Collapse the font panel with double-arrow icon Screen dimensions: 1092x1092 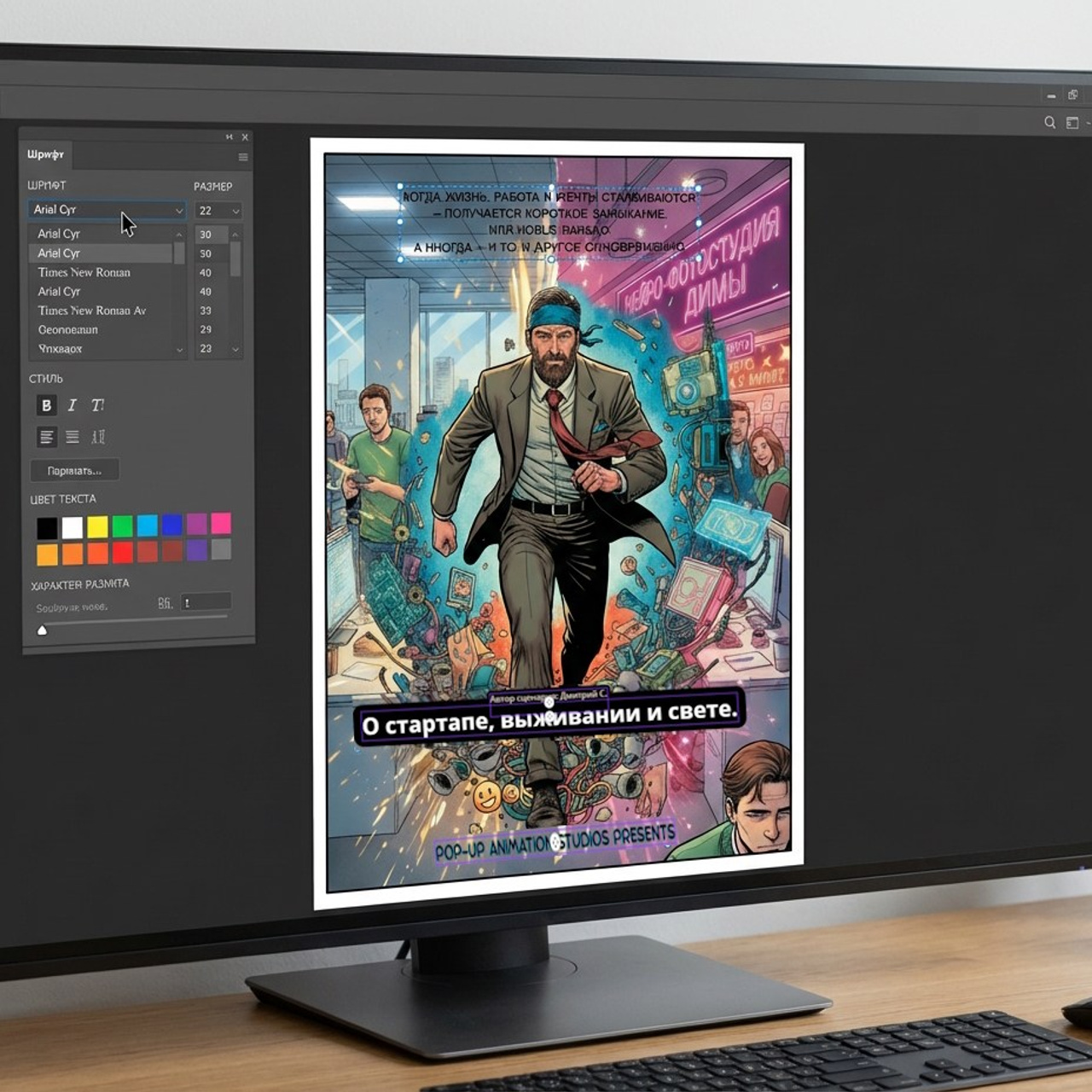click(x=229, y=136)
